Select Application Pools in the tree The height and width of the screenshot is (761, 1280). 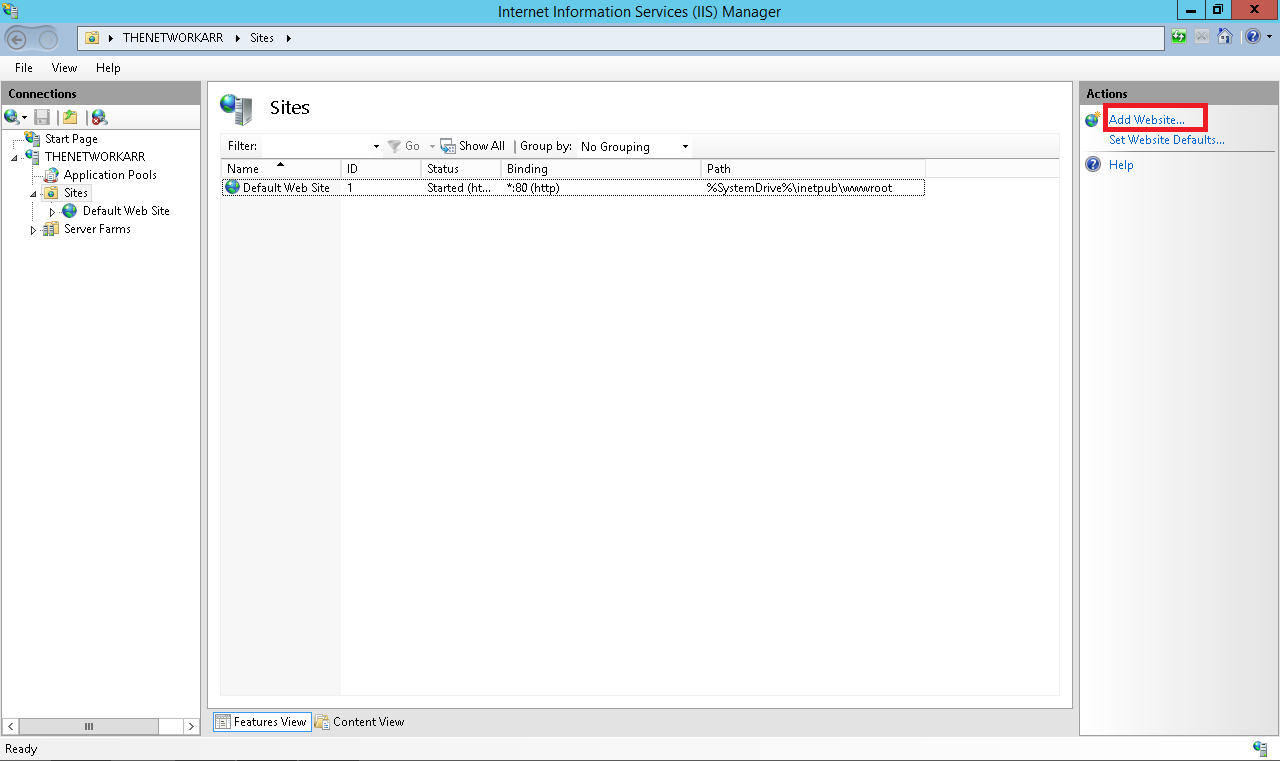click(x=110, y=175)
